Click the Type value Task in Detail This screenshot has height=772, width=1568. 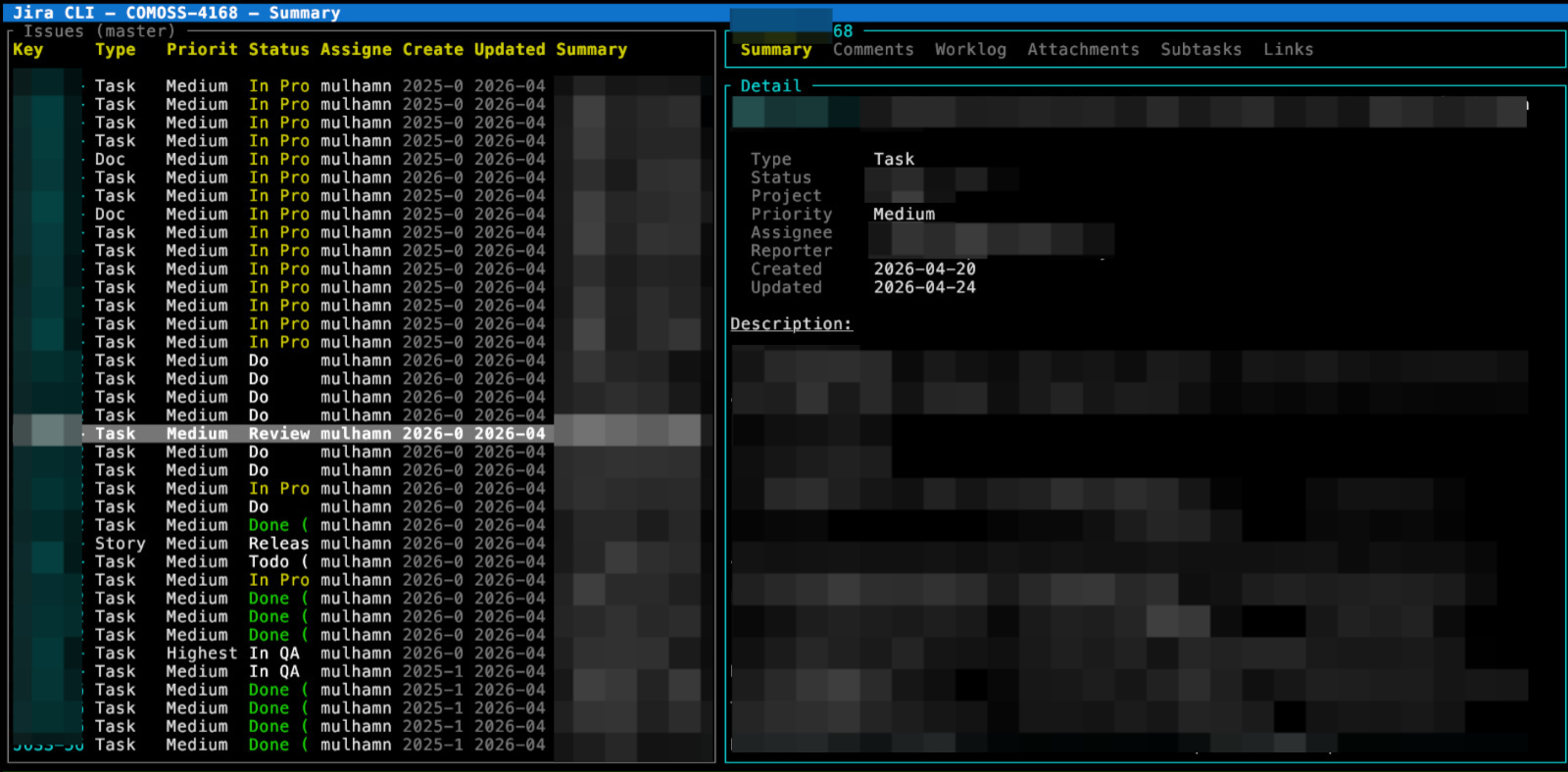pos(894,159)
